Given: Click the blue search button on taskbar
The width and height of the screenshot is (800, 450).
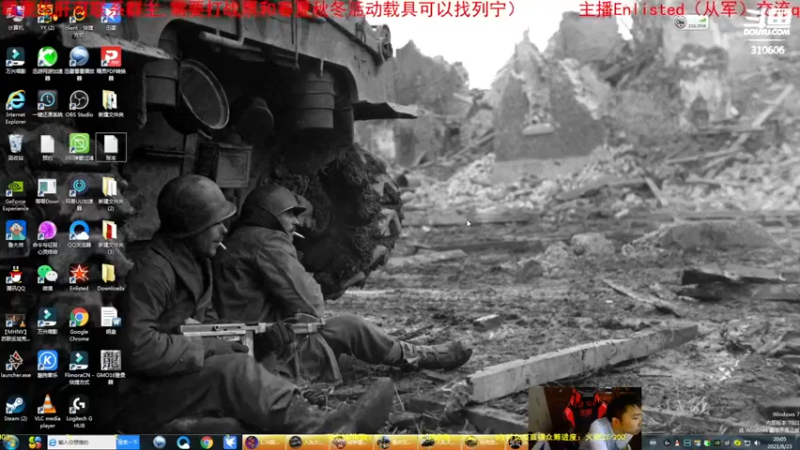Looking at the screenshot, I should (128, 442).
